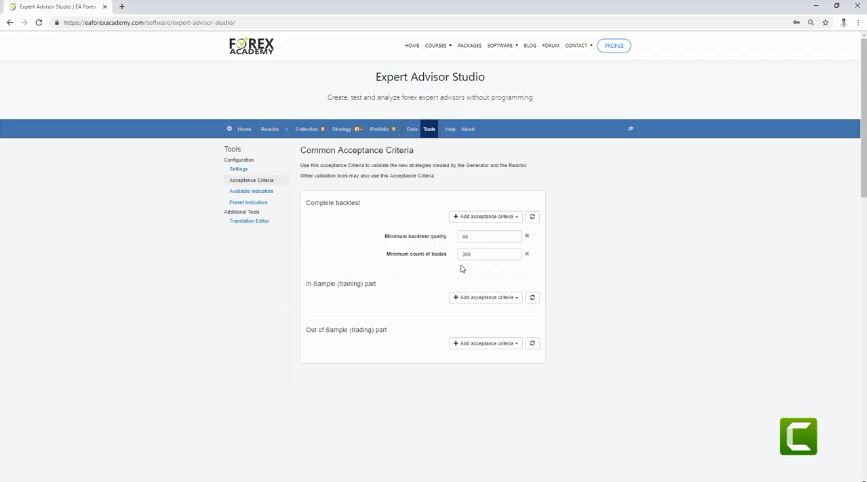Expand the Courses menu in site header
This screenshot has height=482, width=867.
click(438, 46)
